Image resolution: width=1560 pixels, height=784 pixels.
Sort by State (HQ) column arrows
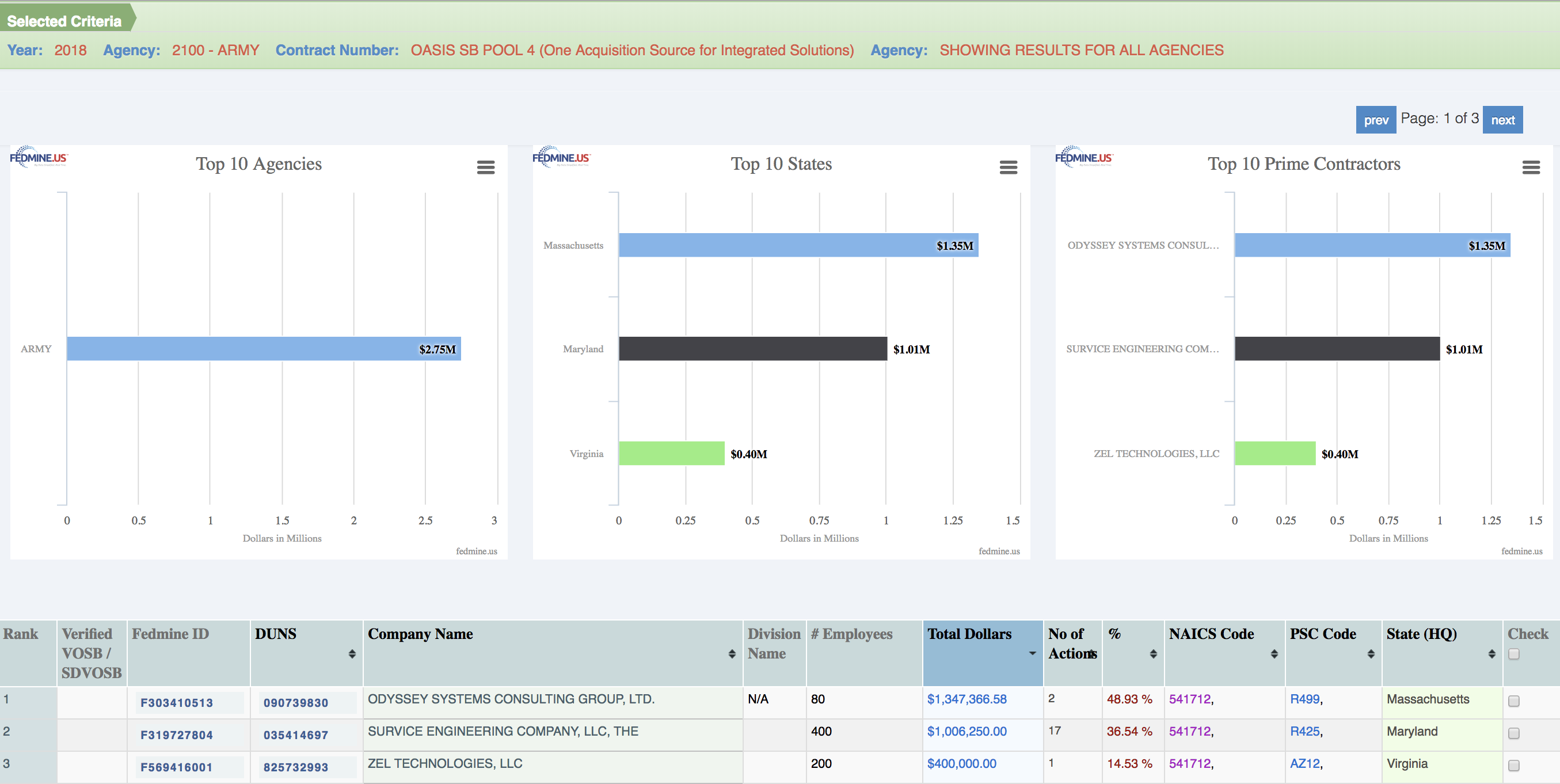tap(1491, 654)
